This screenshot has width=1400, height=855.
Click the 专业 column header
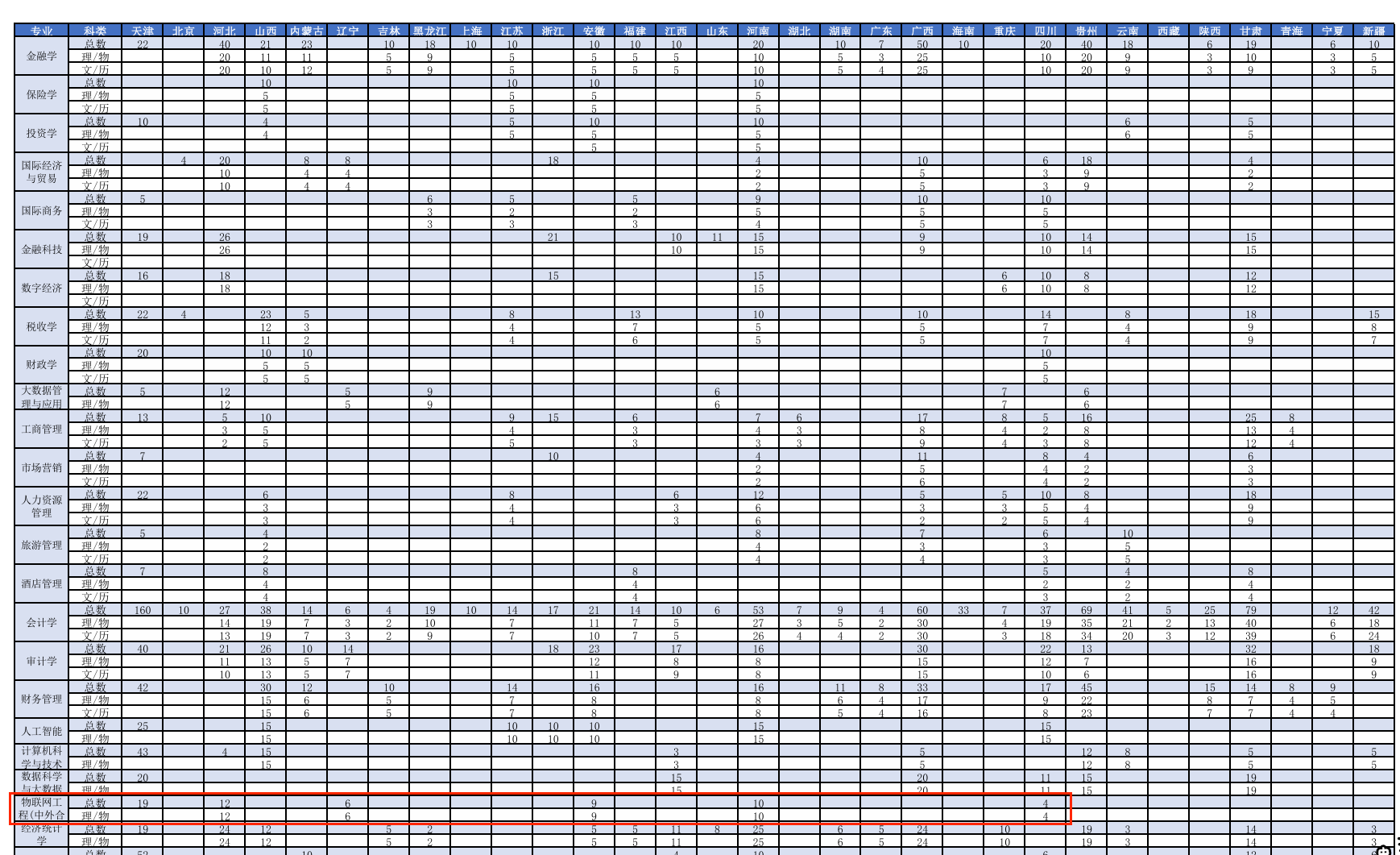(41, 31)
